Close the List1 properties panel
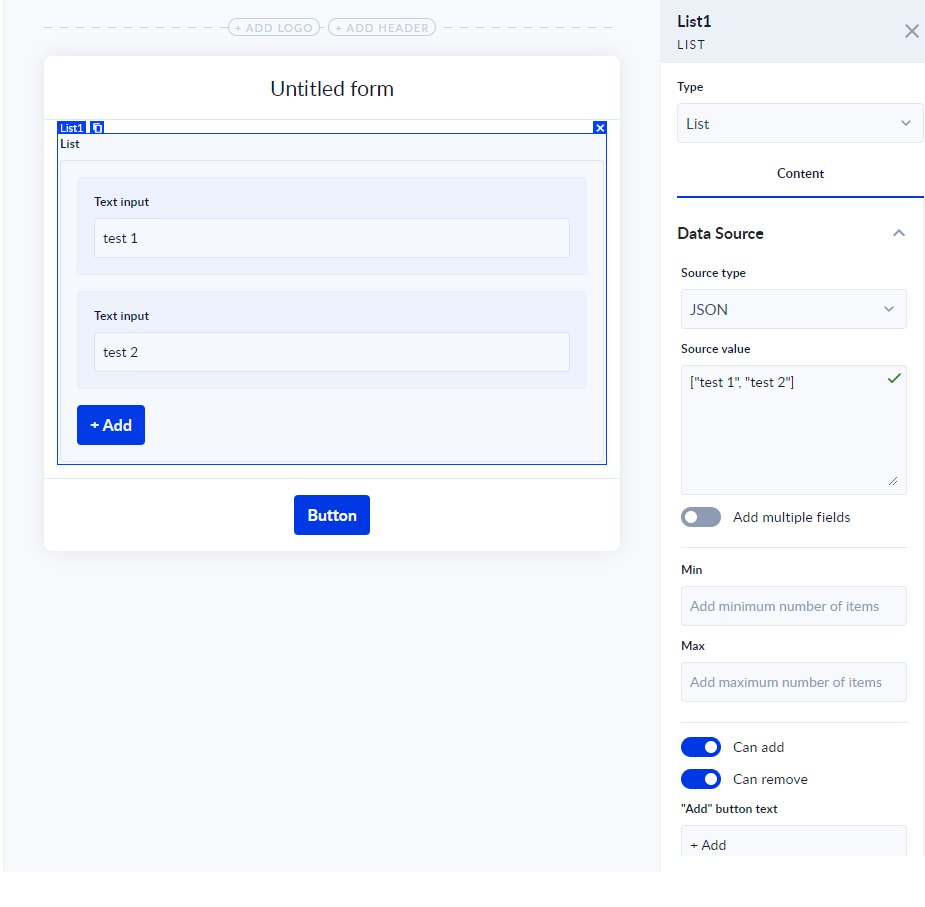The width and height of the screenshot is (925, 907). 911,31
